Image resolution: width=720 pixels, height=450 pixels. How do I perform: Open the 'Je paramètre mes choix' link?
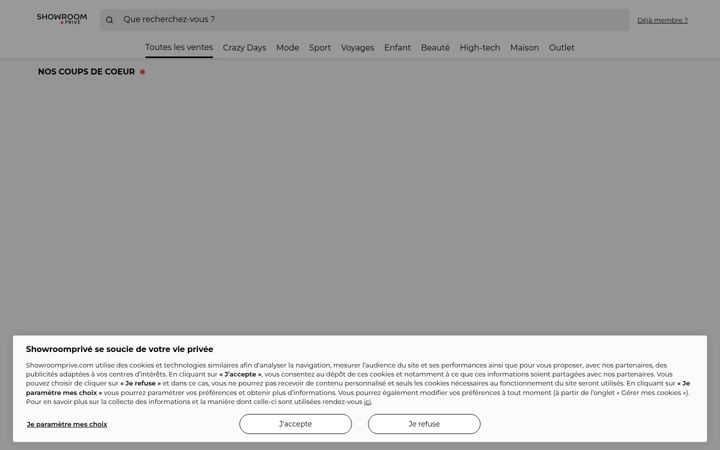(67, 424)
